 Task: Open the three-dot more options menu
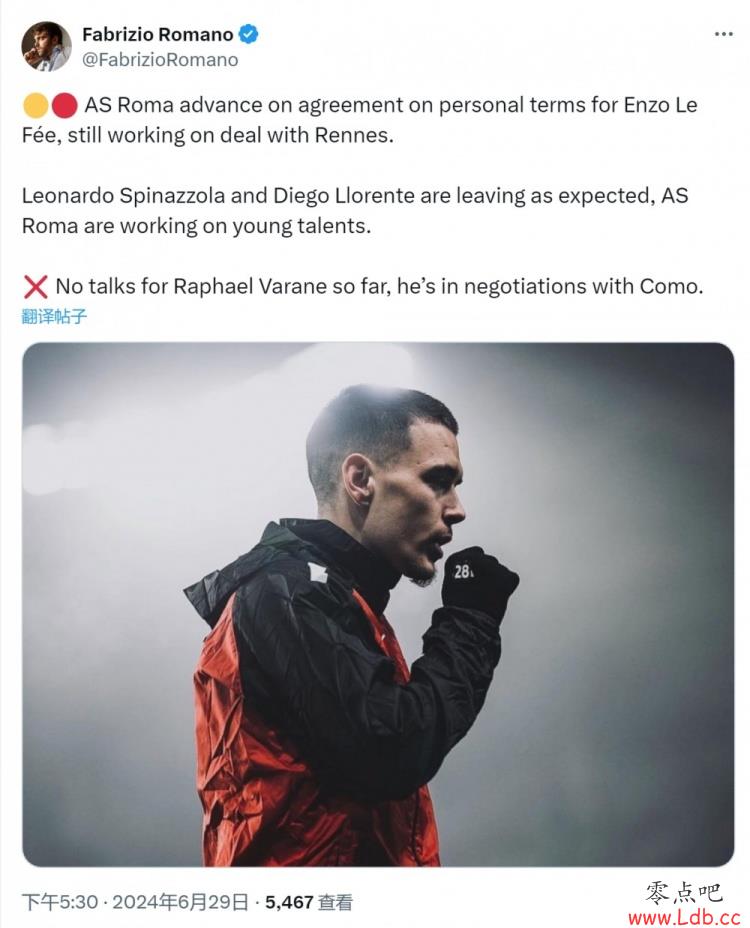click(x=723, y=34)
